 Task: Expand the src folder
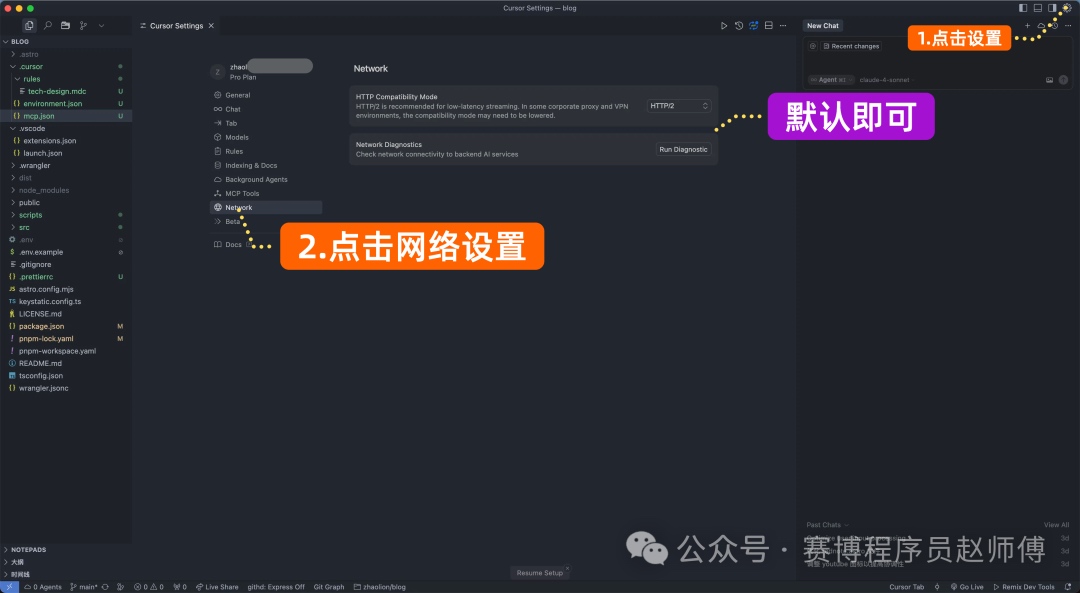pyautogui.click(x=66, y=227)
